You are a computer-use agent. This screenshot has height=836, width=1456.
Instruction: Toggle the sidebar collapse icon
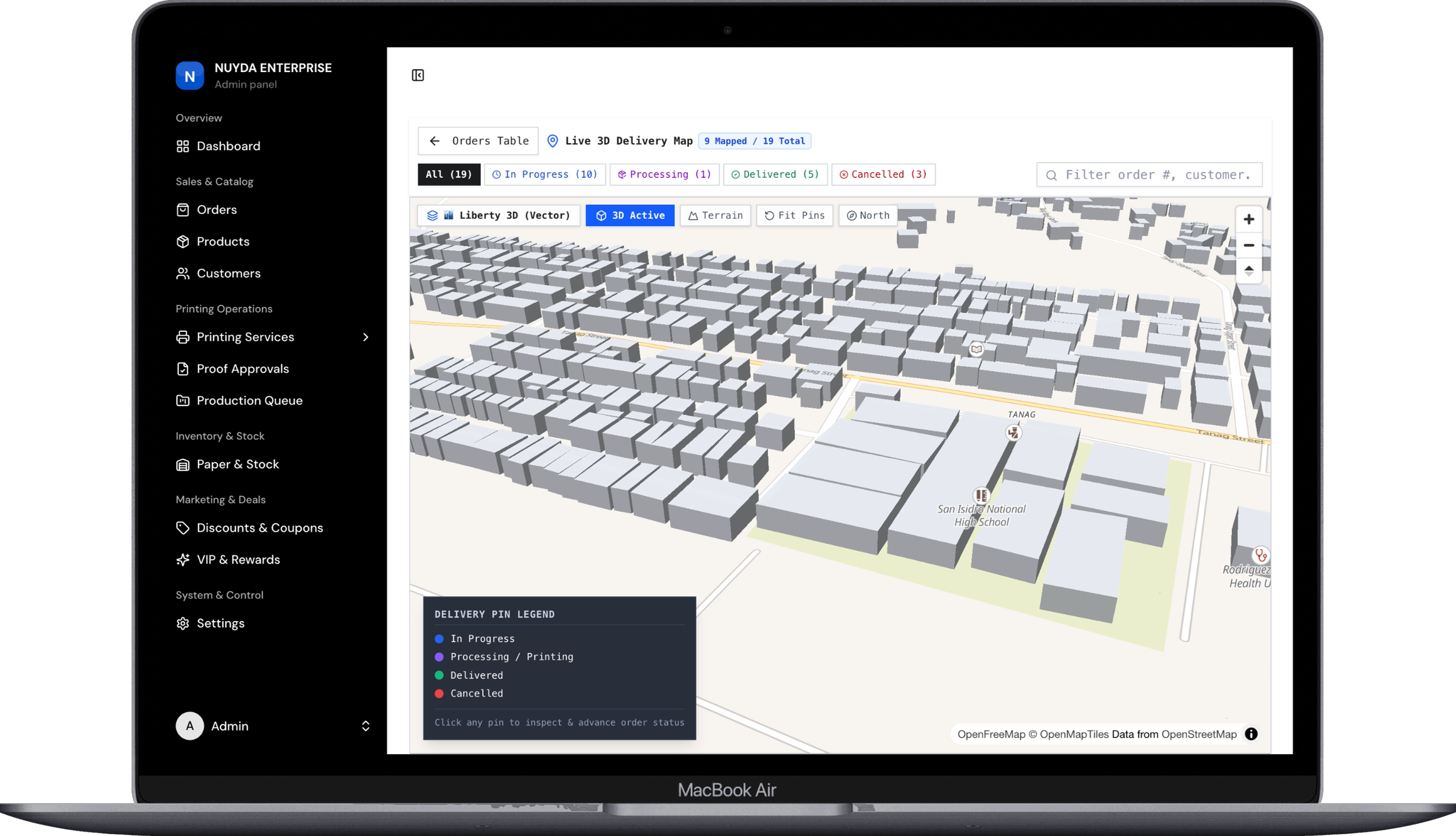[418, 75]
